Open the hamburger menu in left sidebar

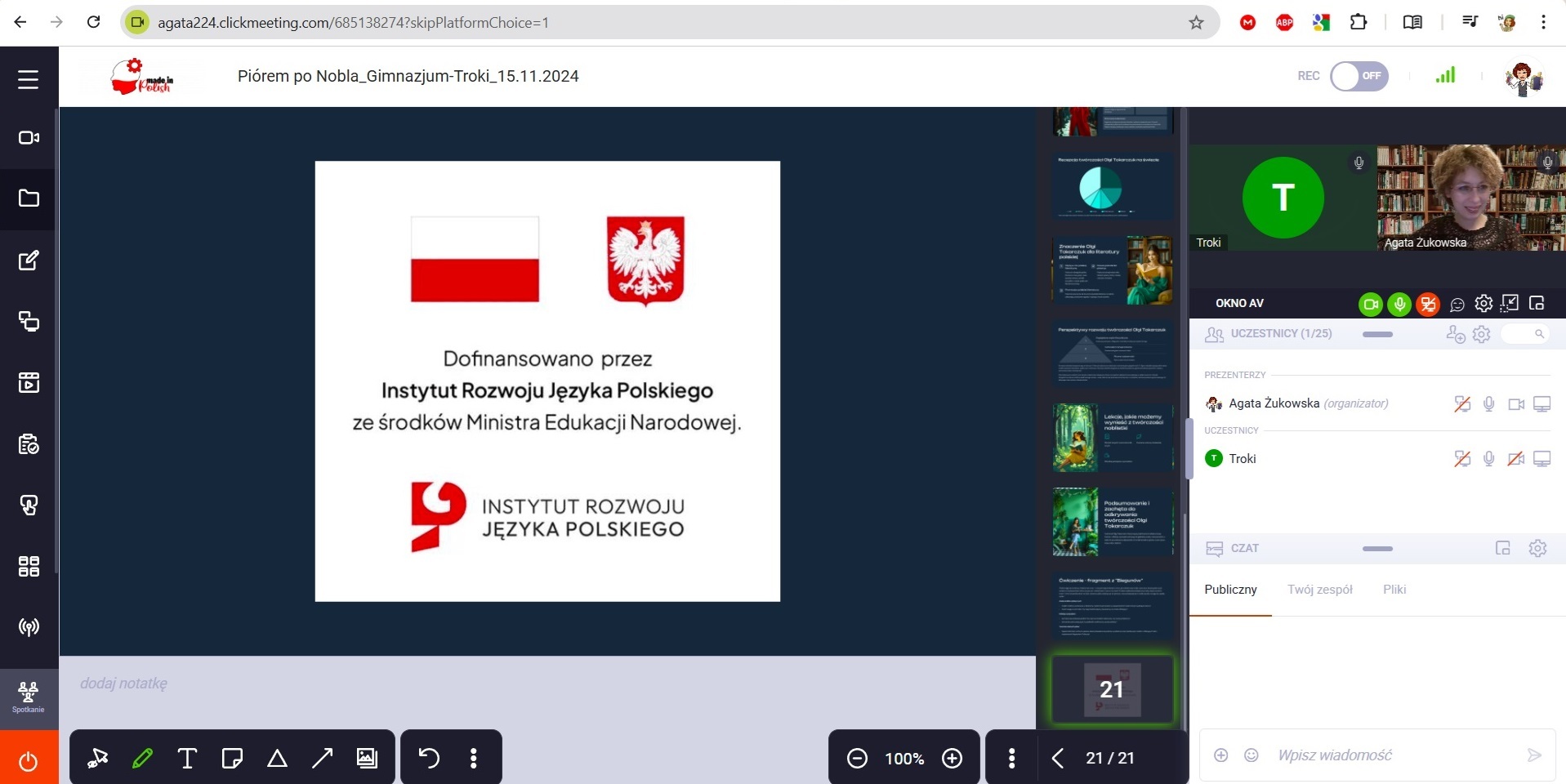29,79
